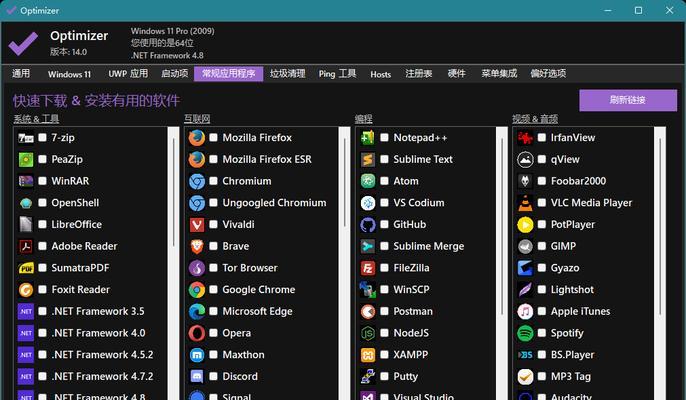Click the .NET Framework 4.5.2 label
Screen dimensions: 686x400
click(x=102, y=354)
